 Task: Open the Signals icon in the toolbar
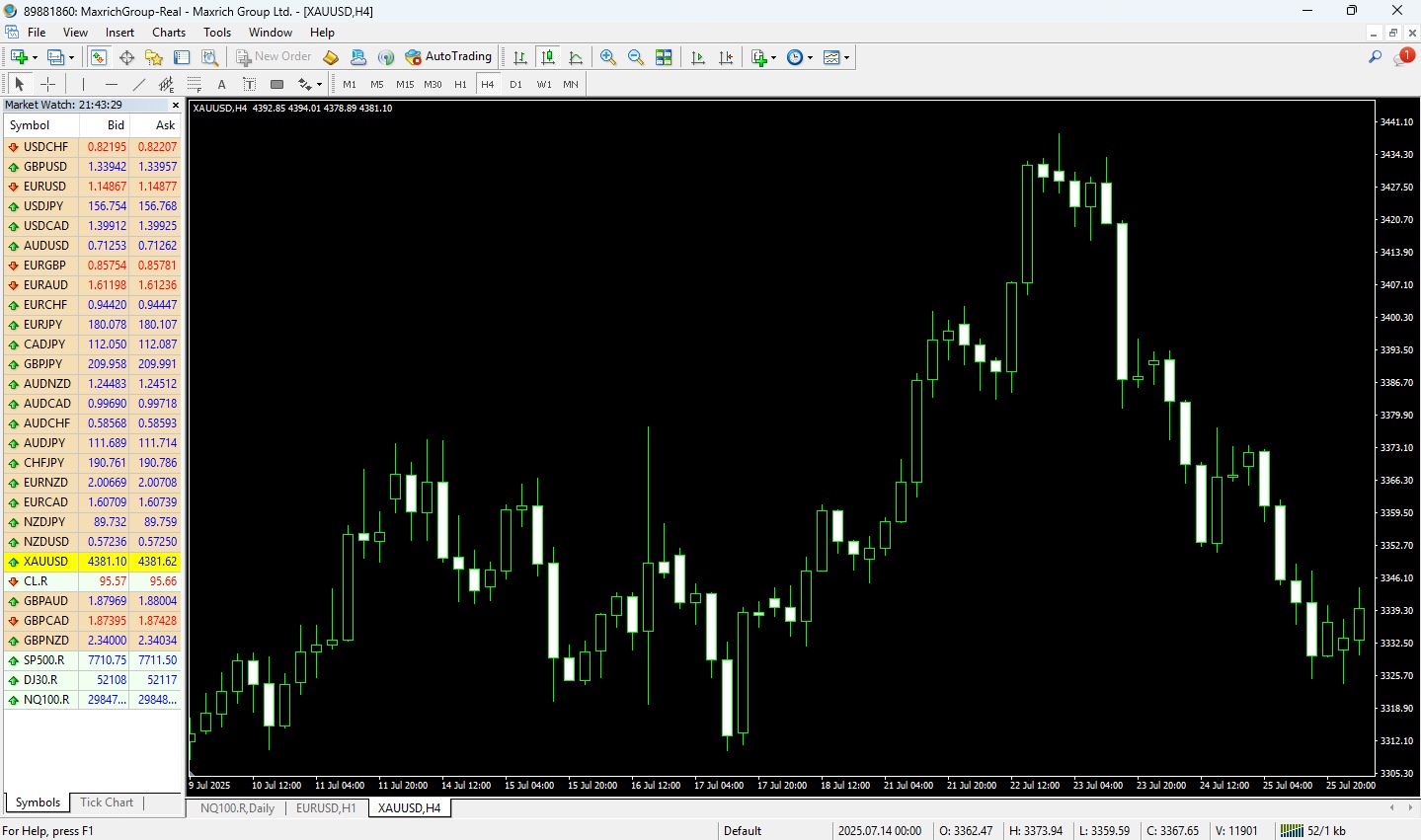click(386, 57)
